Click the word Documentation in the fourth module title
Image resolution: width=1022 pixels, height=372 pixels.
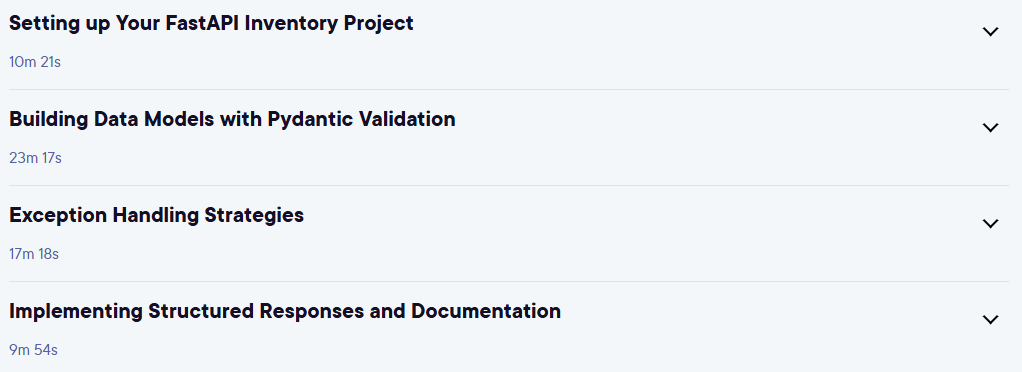(x=486, y=311)
